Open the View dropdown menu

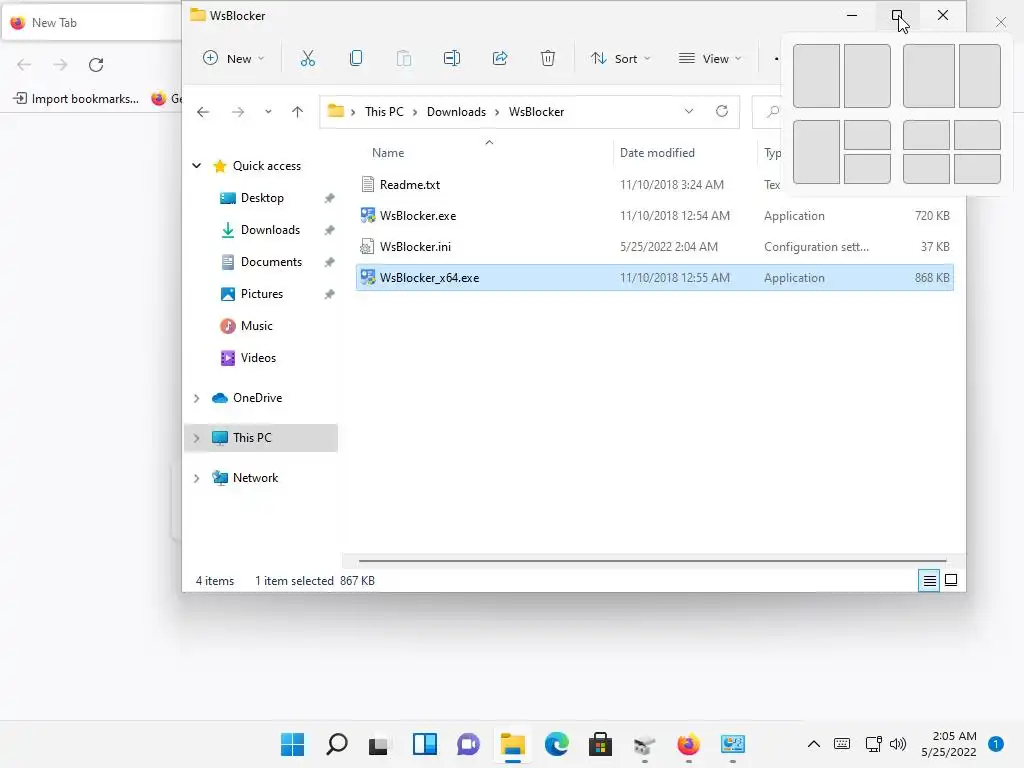tap(710, 58)
